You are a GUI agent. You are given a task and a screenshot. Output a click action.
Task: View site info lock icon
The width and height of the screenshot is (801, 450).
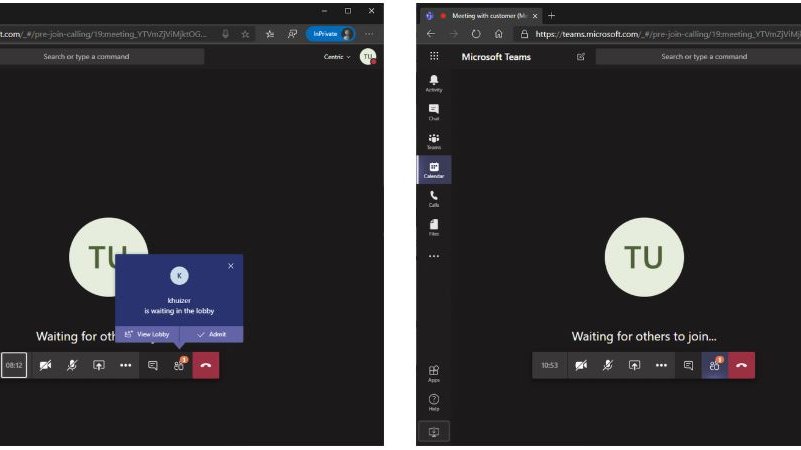[524, 34]
